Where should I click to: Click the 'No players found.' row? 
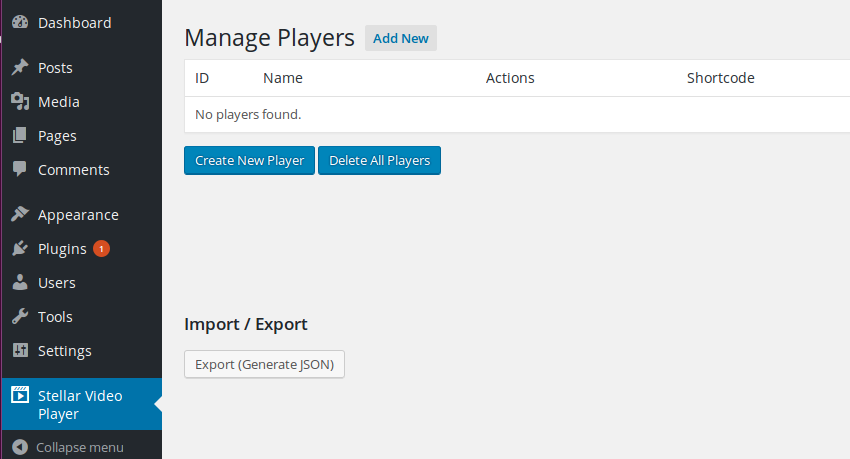[x=517, y=114]
